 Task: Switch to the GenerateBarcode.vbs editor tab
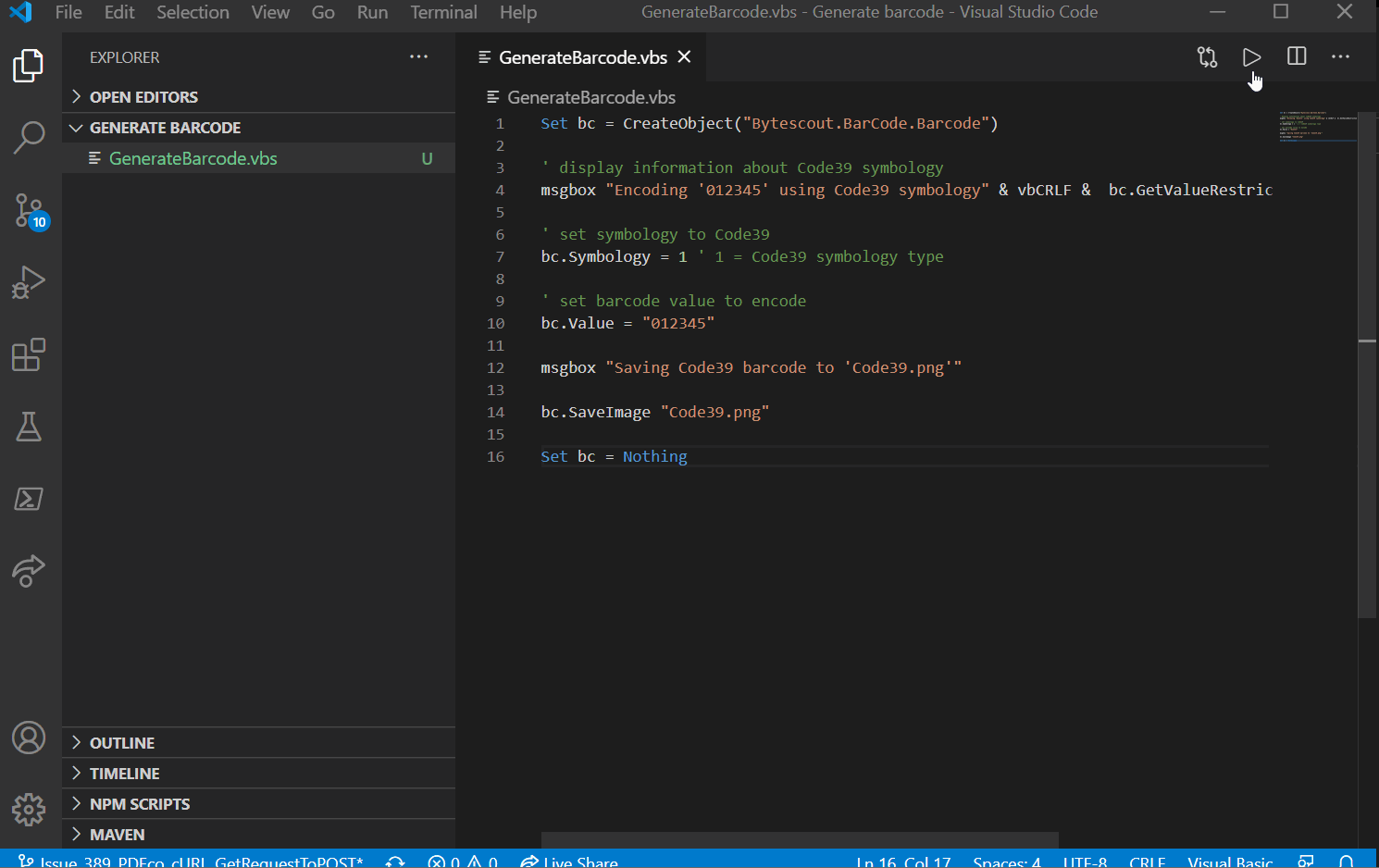(581, 56)
